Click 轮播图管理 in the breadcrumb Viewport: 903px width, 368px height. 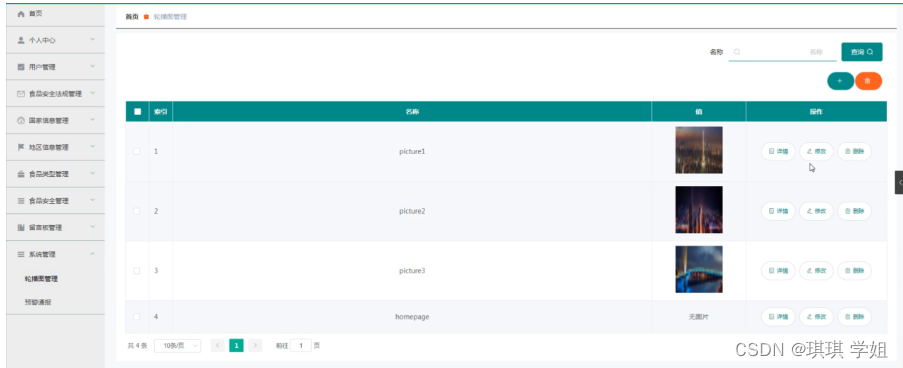(x=170, y=17)
